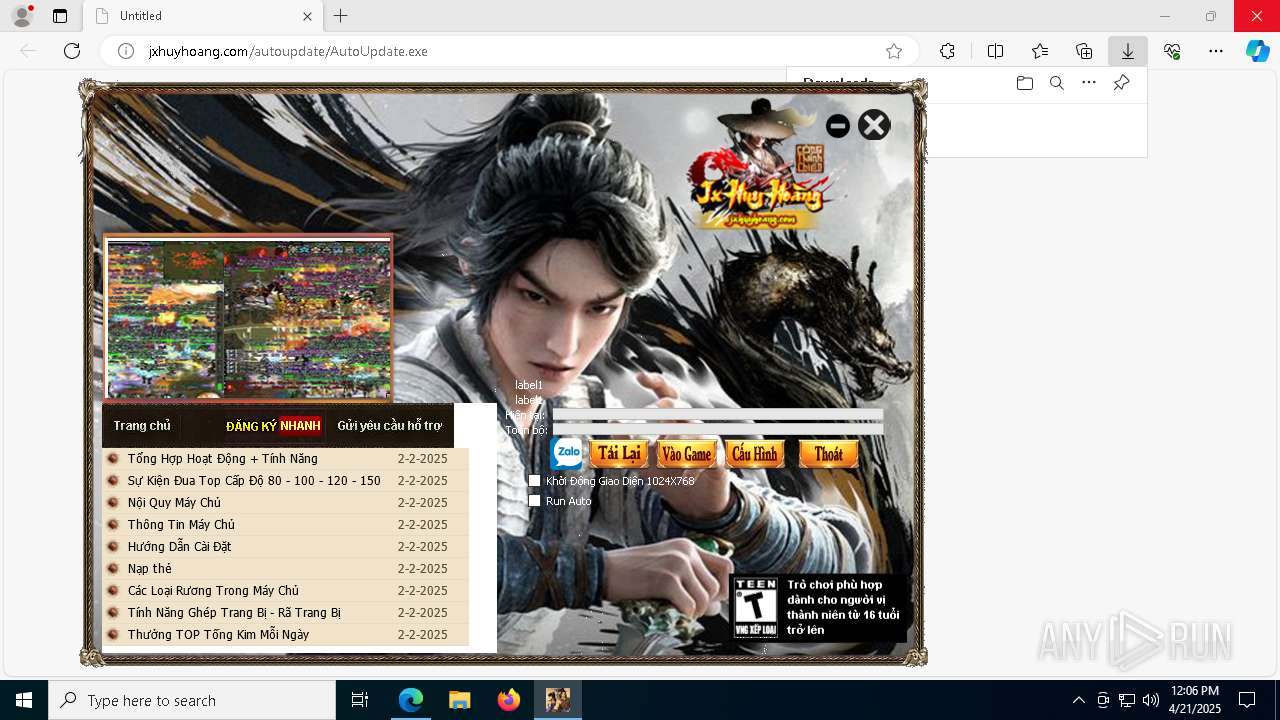Show hidden system tray icons
Image resolution: width=1280 pixels, height=720 pixels.
(x=1078, y=700)
